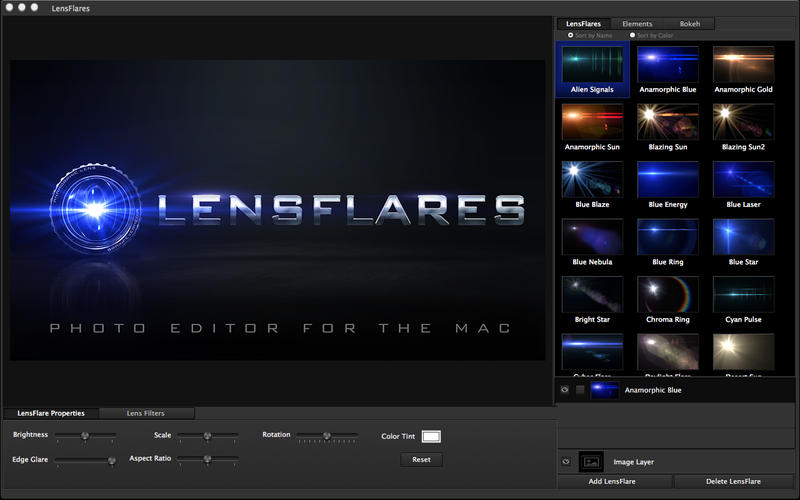Tick the checkbox beside Anamorphic Blue layer

coord(580,390)
